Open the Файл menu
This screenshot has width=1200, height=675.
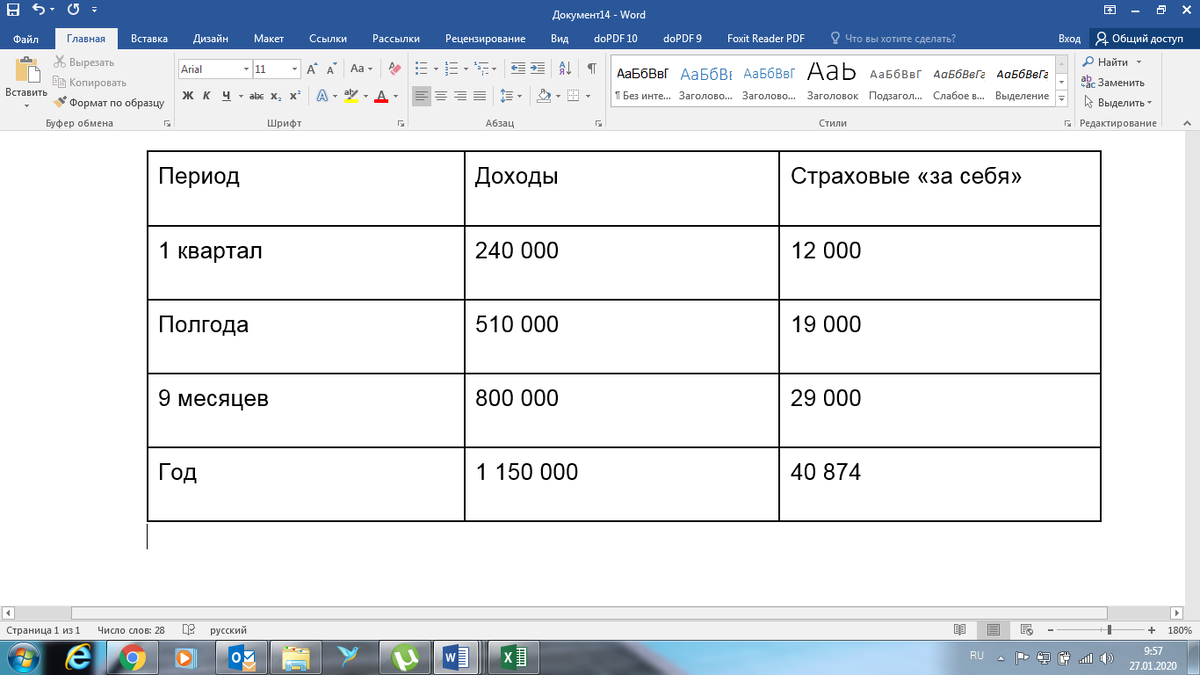tap(27, 38)
